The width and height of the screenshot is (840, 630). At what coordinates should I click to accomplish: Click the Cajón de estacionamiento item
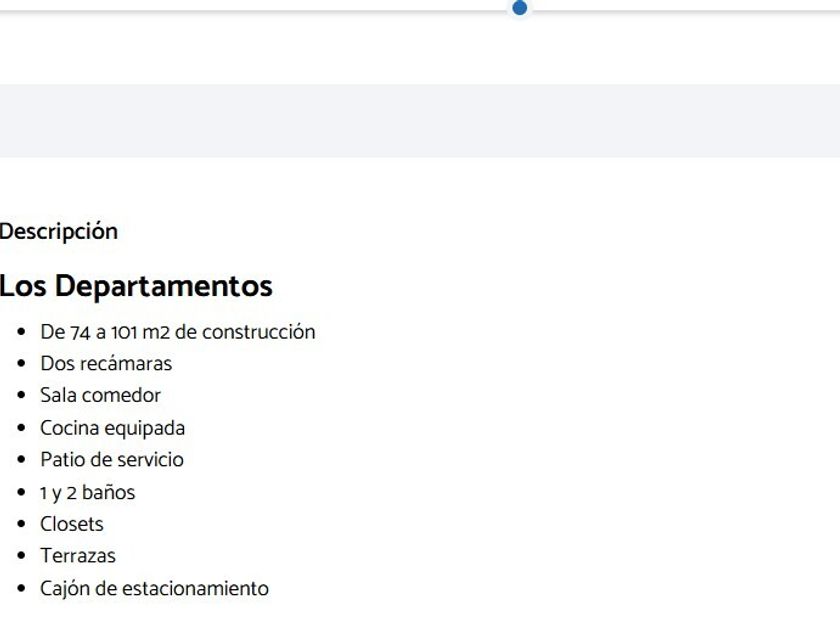tap(154, 588)
